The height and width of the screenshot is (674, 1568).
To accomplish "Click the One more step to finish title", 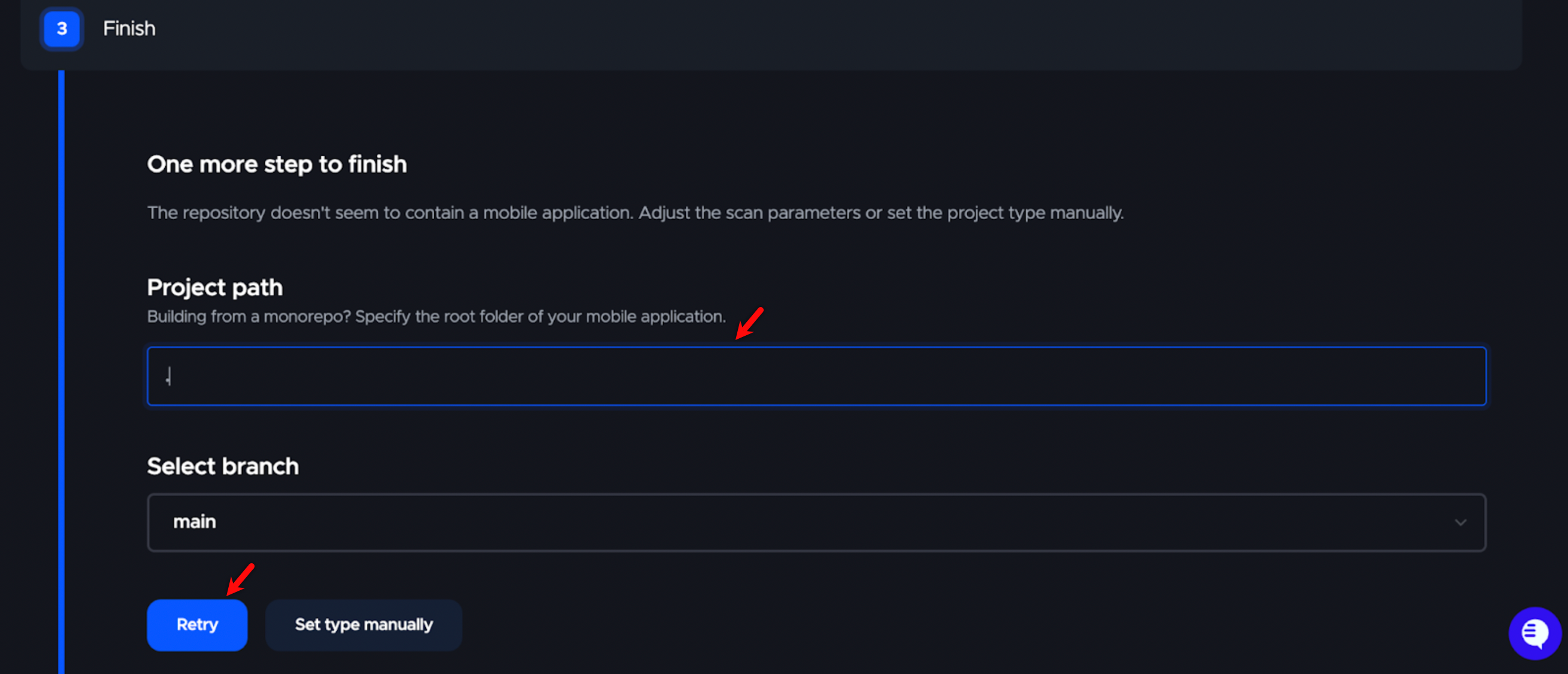I will coord(277,163).
